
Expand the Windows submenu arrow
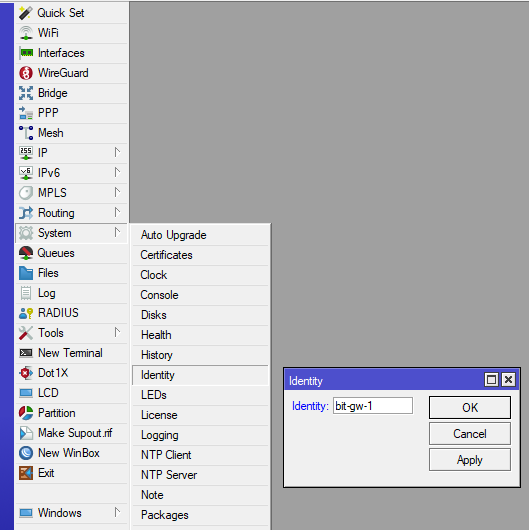click(x=117, y=512)
